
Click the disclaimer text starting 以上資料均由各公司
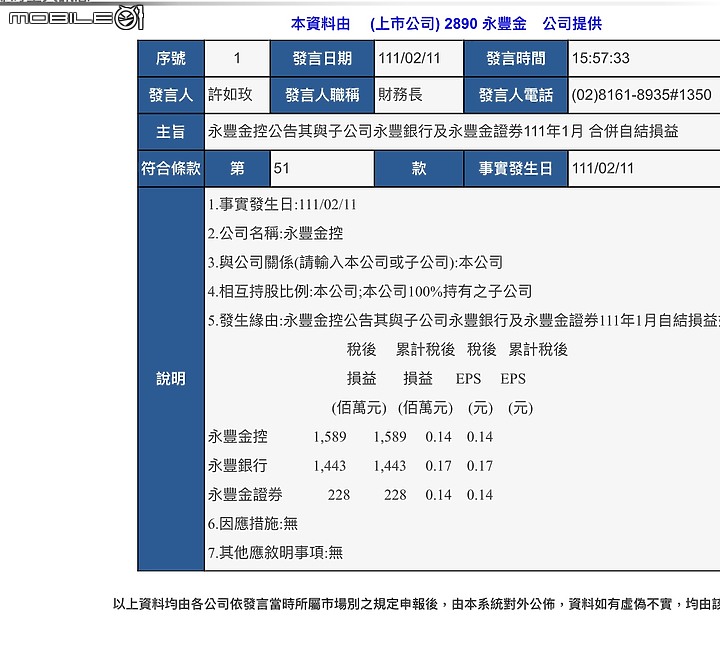[x=416, y=604]
